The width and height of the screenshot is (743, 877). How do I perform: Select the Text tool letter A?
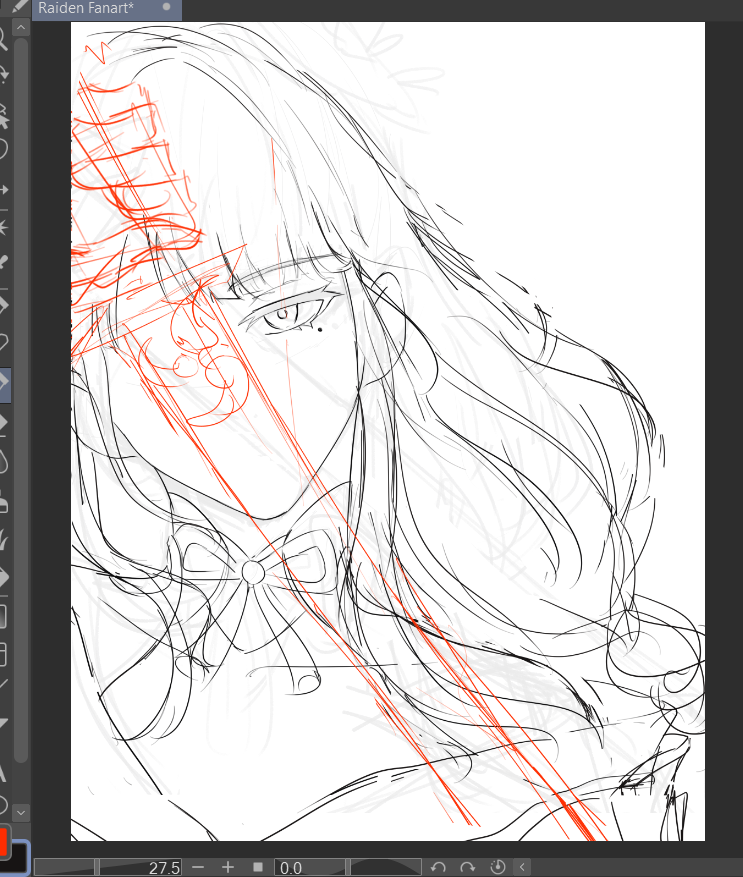[x=3, y=774]
